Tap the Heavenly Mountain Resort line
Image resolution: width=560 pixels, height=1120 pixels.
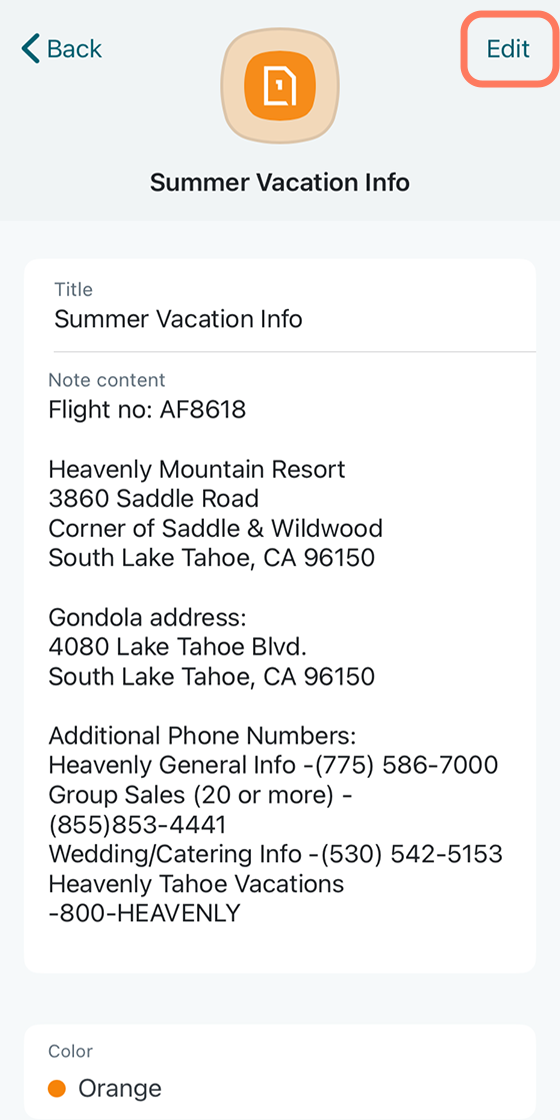(x=196, y=469)
